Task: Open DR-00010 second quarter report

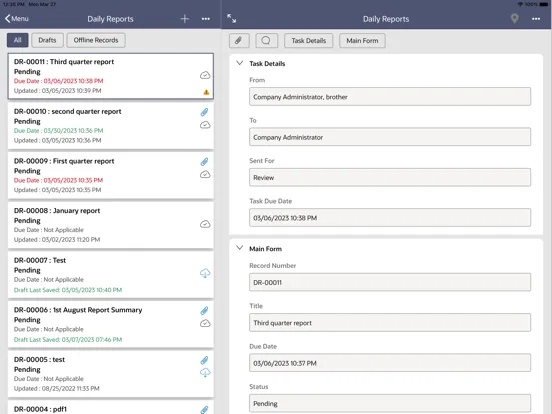Action: click(111, 126)
